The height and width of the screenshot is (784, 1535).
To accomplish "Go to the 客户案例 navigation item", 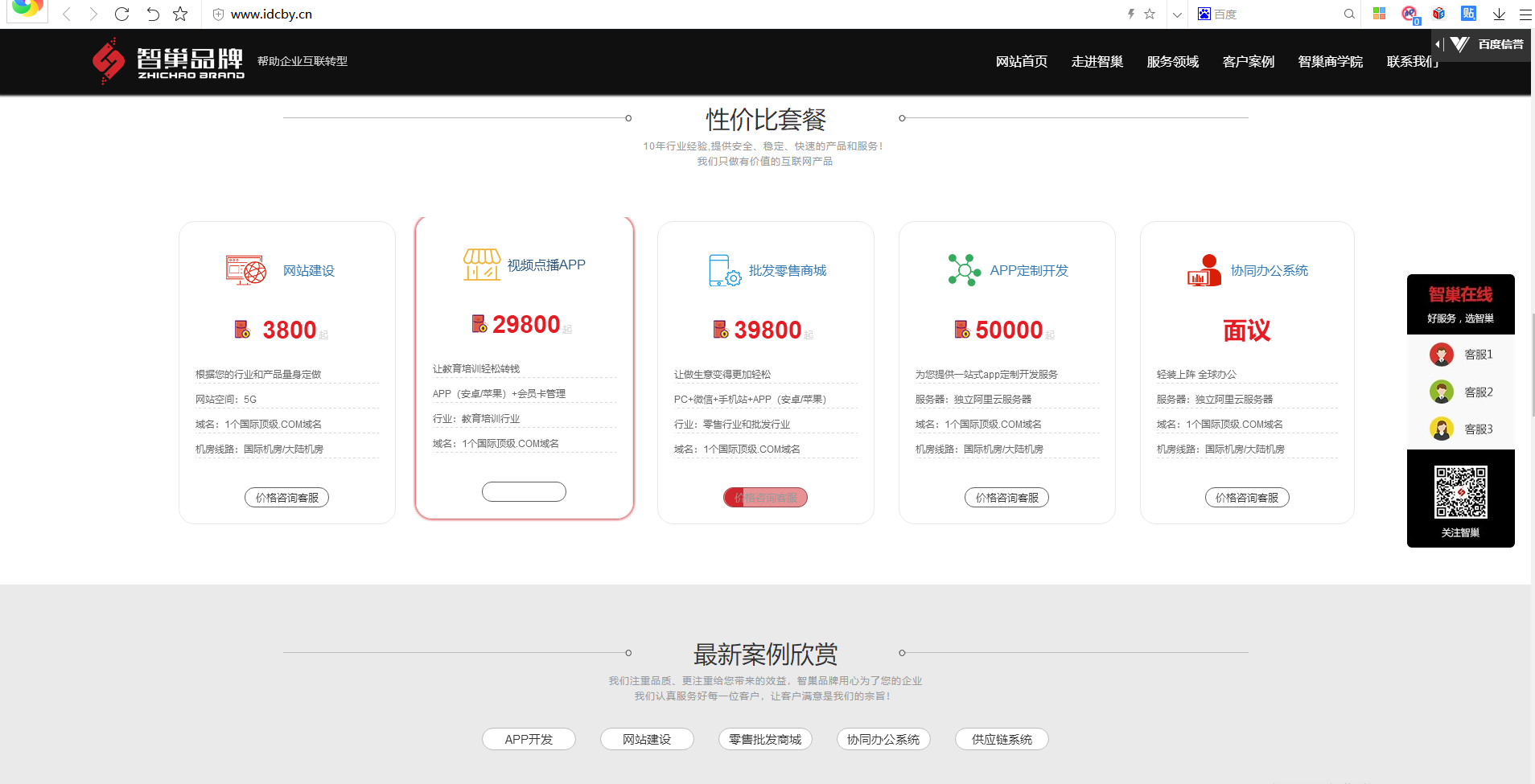I will click(x=1247, y=61).
